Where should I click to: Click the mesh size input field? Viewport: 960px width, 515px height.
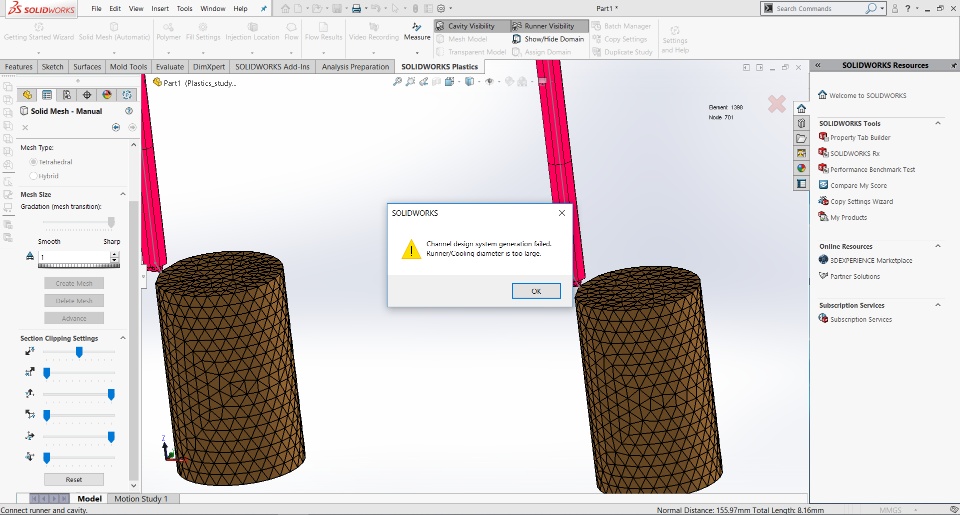coord(75,257)
